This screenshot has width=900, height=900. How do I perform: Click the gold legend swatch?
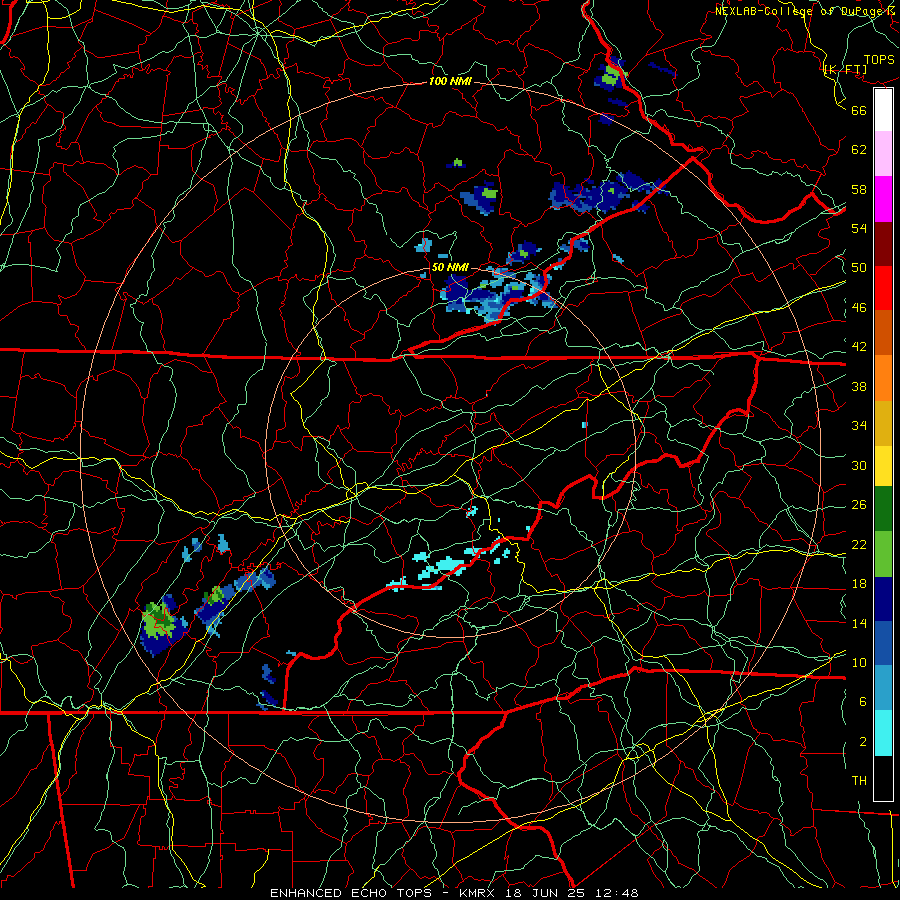[x=883, y=424]
